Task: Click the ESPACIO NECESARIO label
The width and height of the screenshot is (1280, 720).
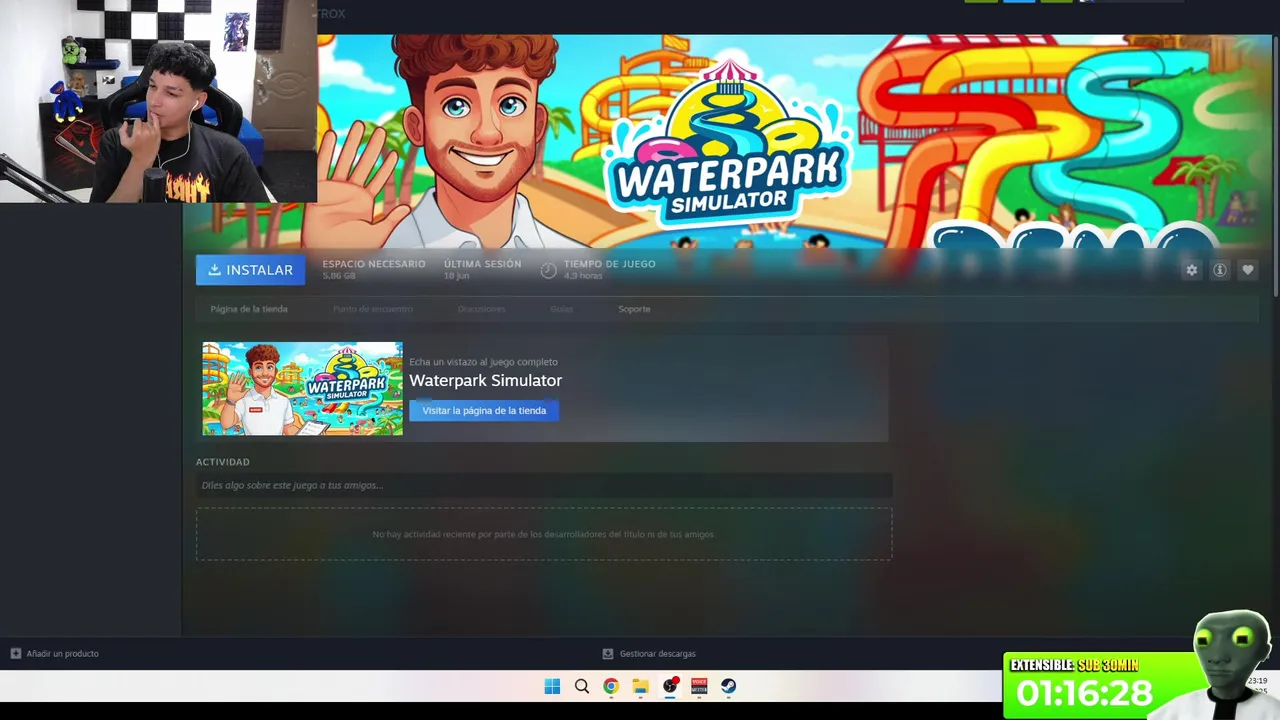Action: tap(374, 264)
